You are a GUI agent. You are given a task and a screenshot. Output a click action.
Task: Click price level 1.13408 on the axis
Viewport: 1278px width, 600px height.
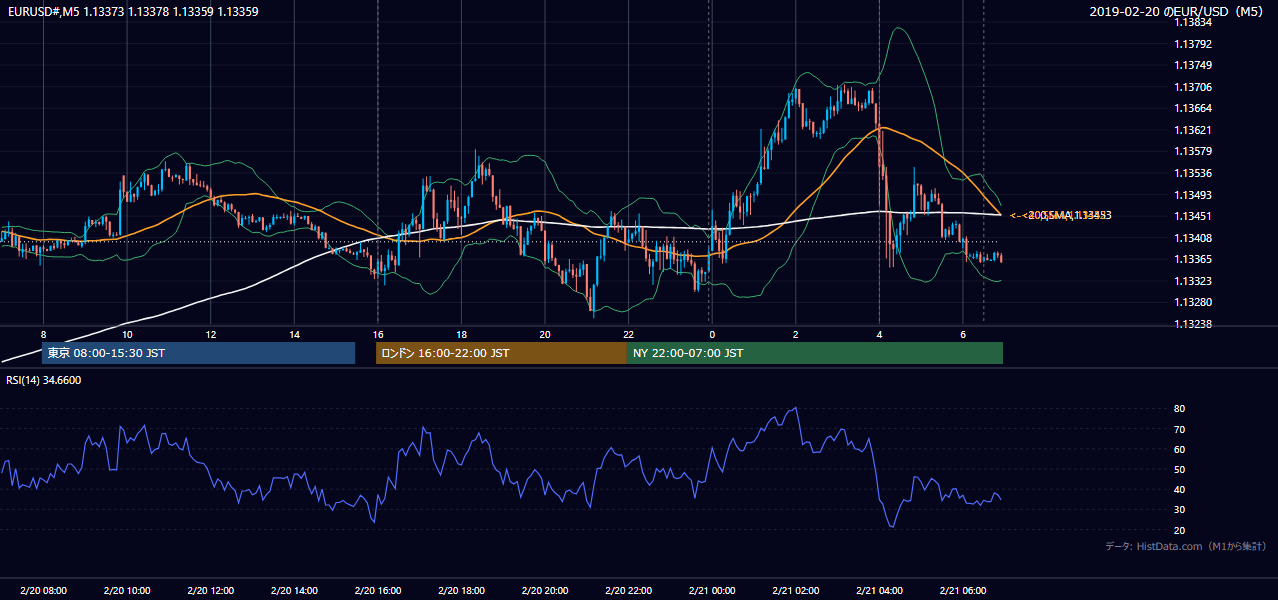[x=1193, y=238]
